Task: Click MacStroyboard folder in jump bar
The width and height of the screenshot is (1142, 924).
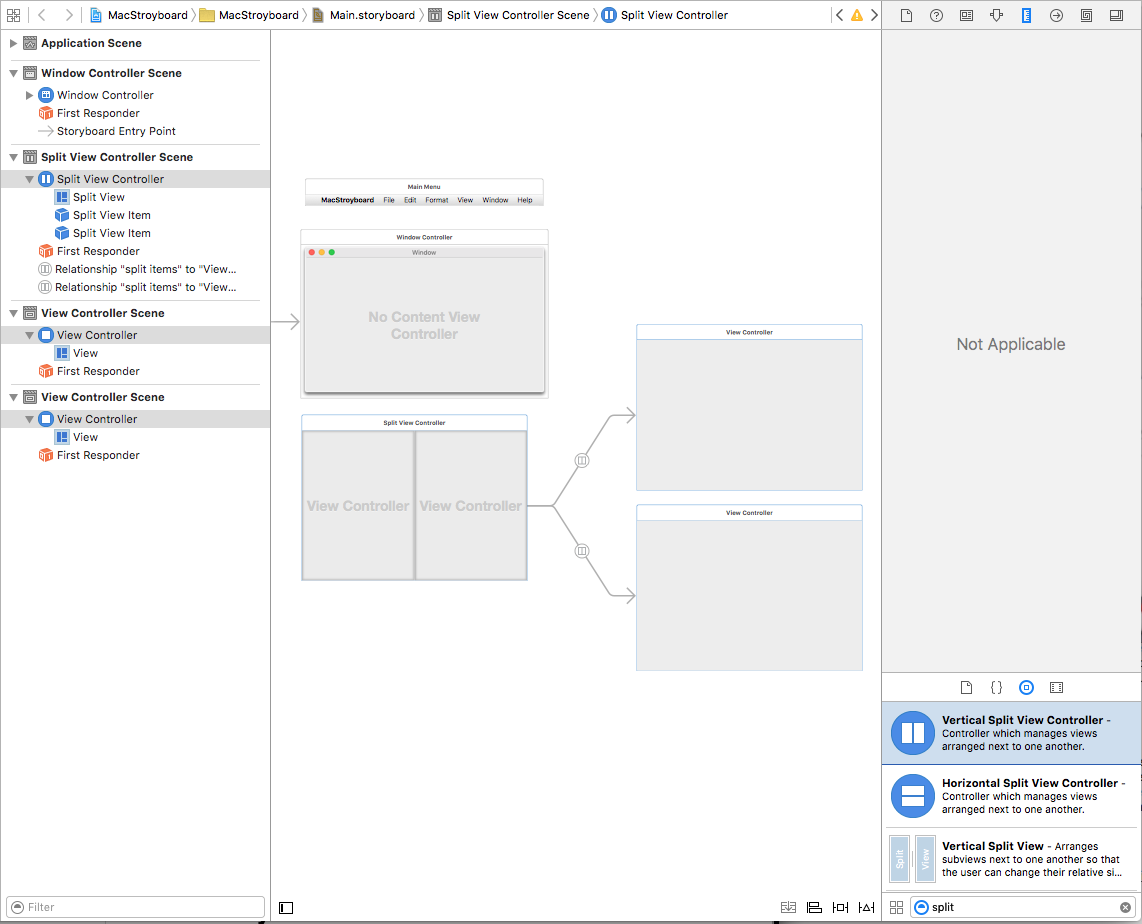Action: pos(250,15)
